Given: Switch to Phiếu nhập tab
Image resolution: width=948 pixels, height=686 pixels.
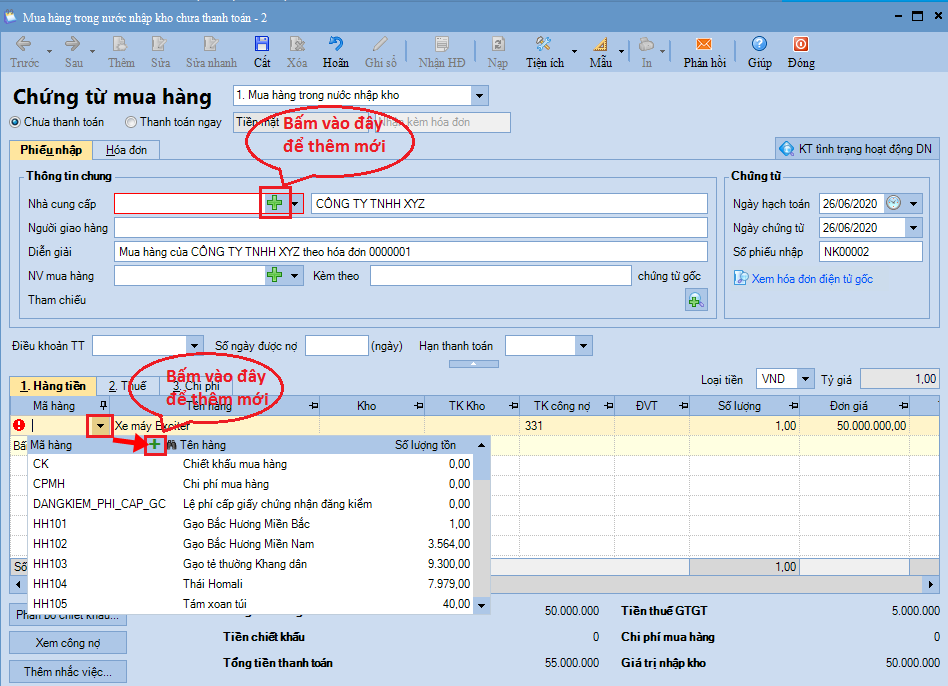Looking at the screenshot, I should coord(51,150).
